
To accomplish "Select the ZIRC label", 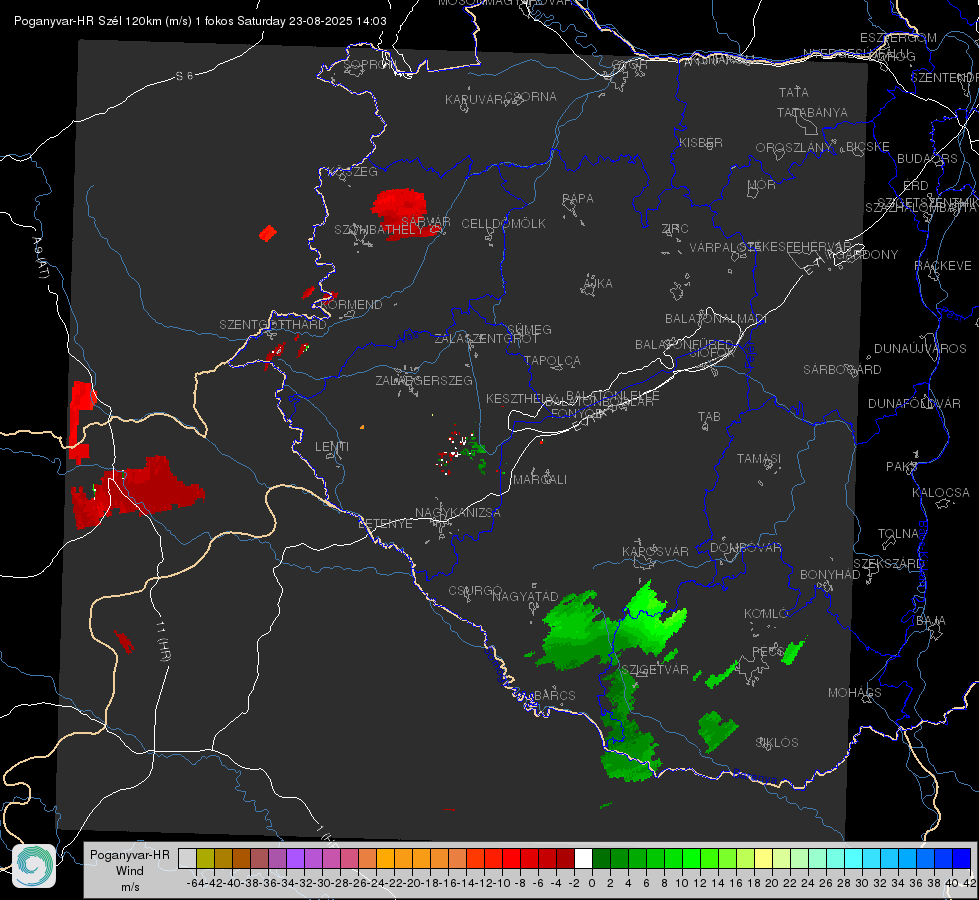I will (675, 229).
